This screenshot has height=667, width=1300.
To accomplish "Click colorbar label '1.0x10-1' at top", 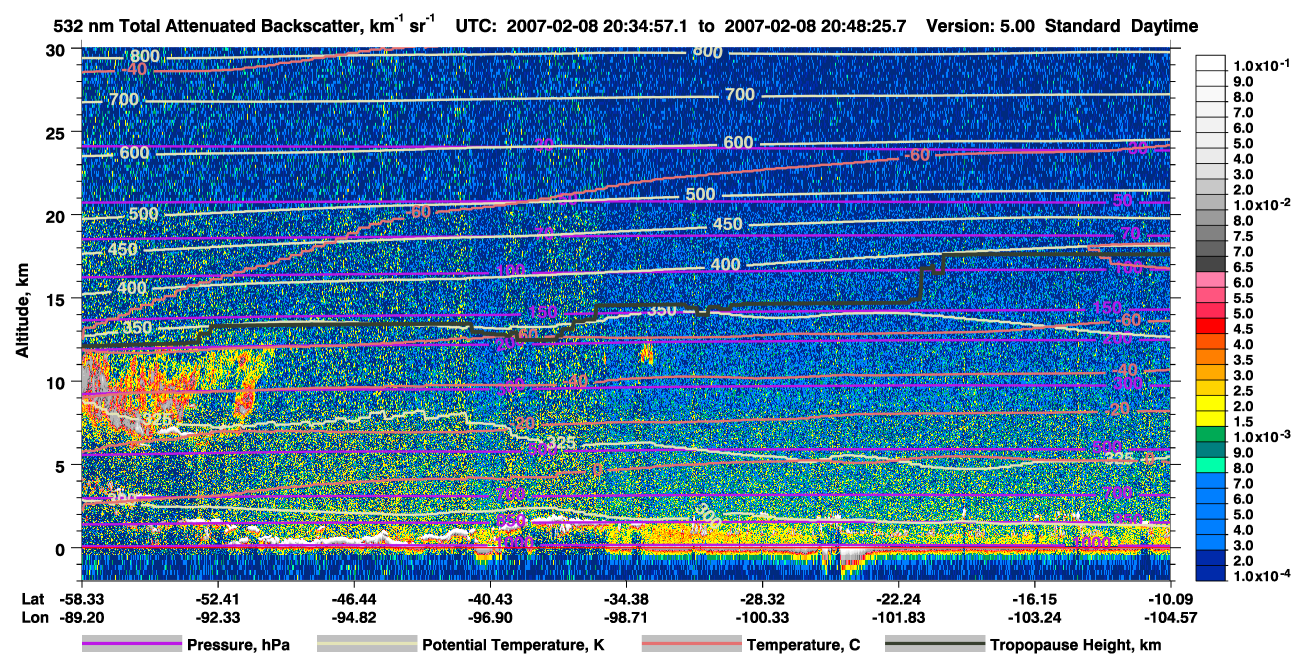I will click(x=1260, y=65).
